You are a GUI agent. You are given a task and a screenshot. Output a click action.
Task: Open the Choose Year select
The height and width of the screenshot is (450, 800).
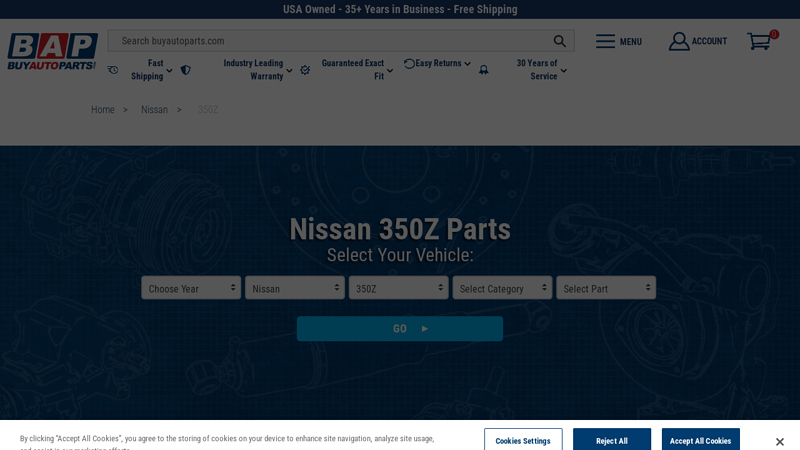coord(191,288)
